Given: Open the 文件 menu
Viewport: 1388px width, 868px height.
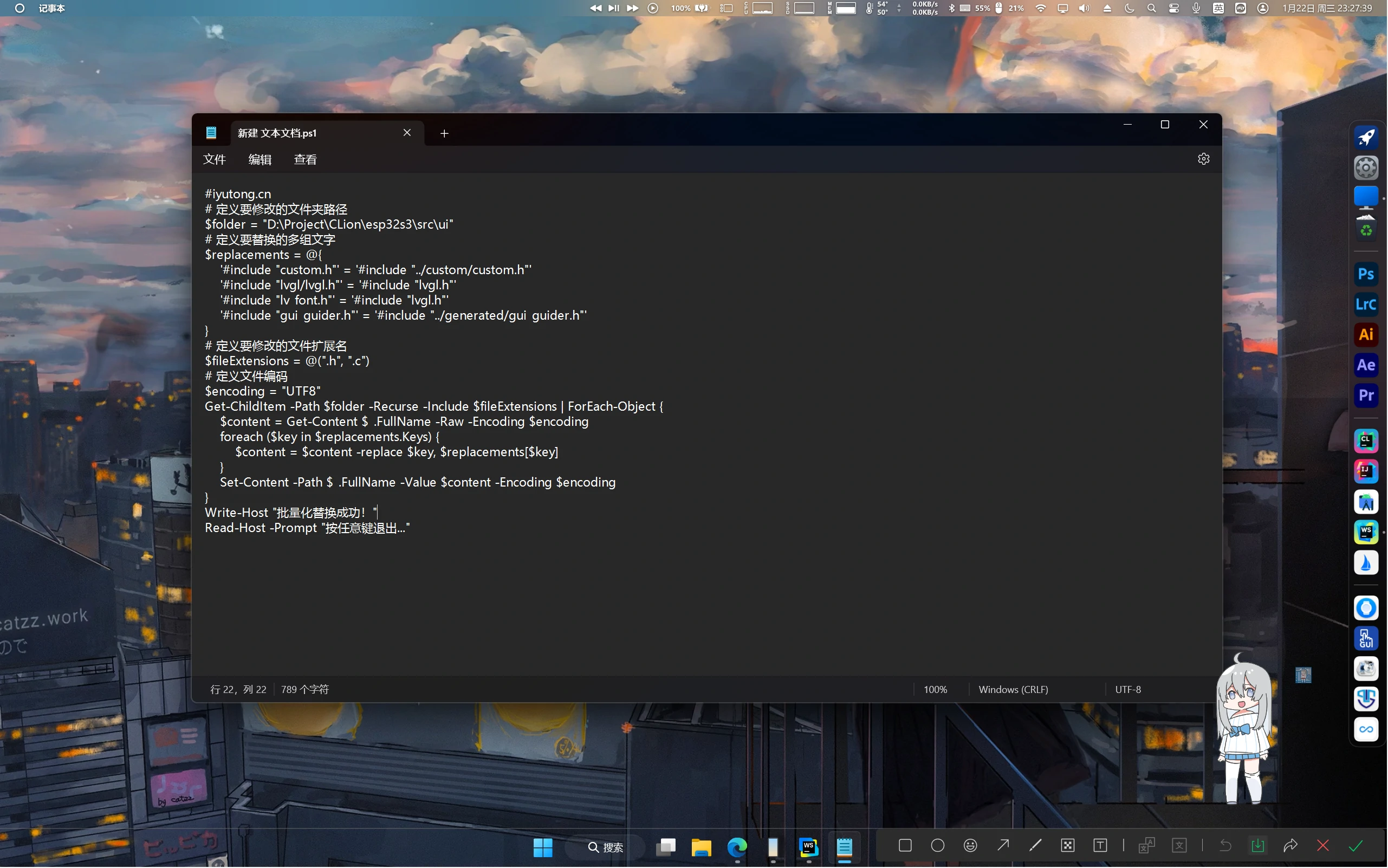Looking at the screenshot, I should (214, 160).
